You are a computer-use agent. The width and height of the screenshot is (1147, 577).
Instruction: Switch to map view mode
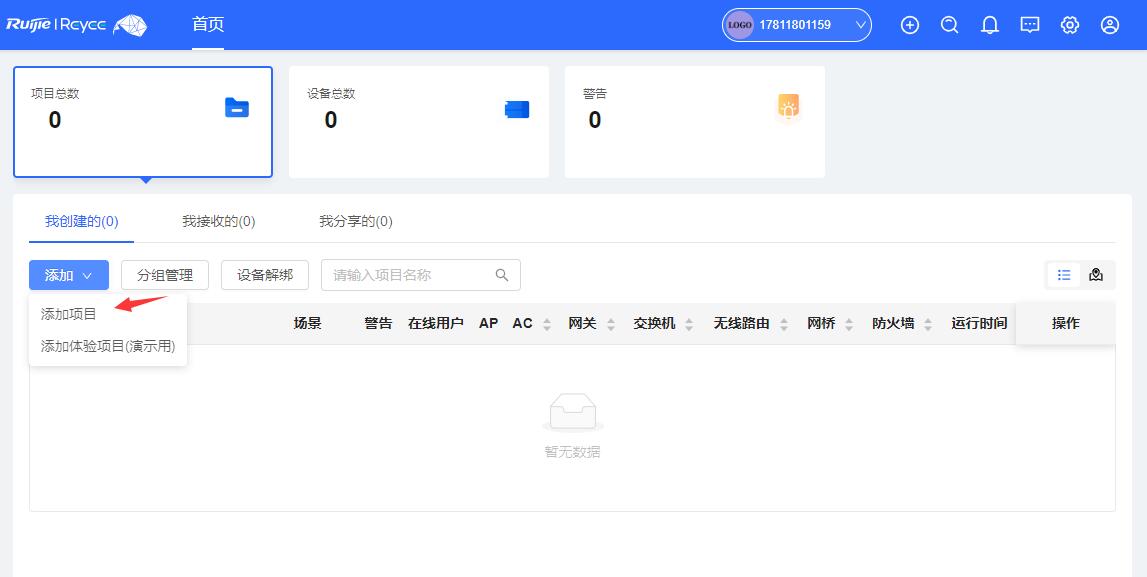point(1096,275)
